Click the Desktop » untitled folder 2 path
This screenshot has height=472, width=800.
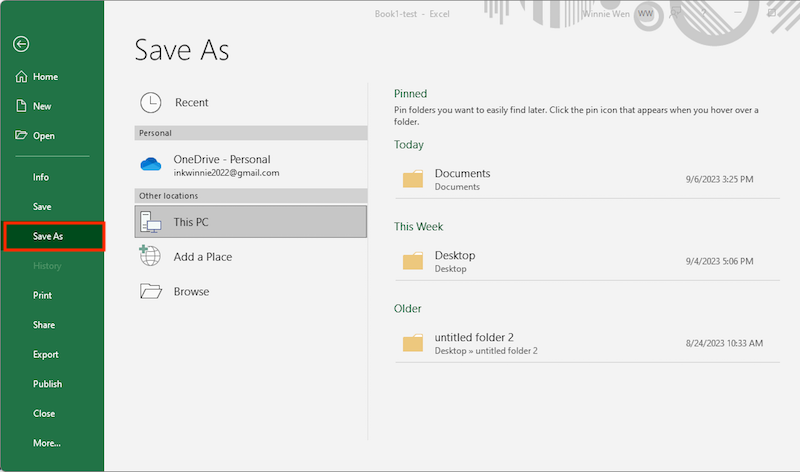[x=486, y=351]
